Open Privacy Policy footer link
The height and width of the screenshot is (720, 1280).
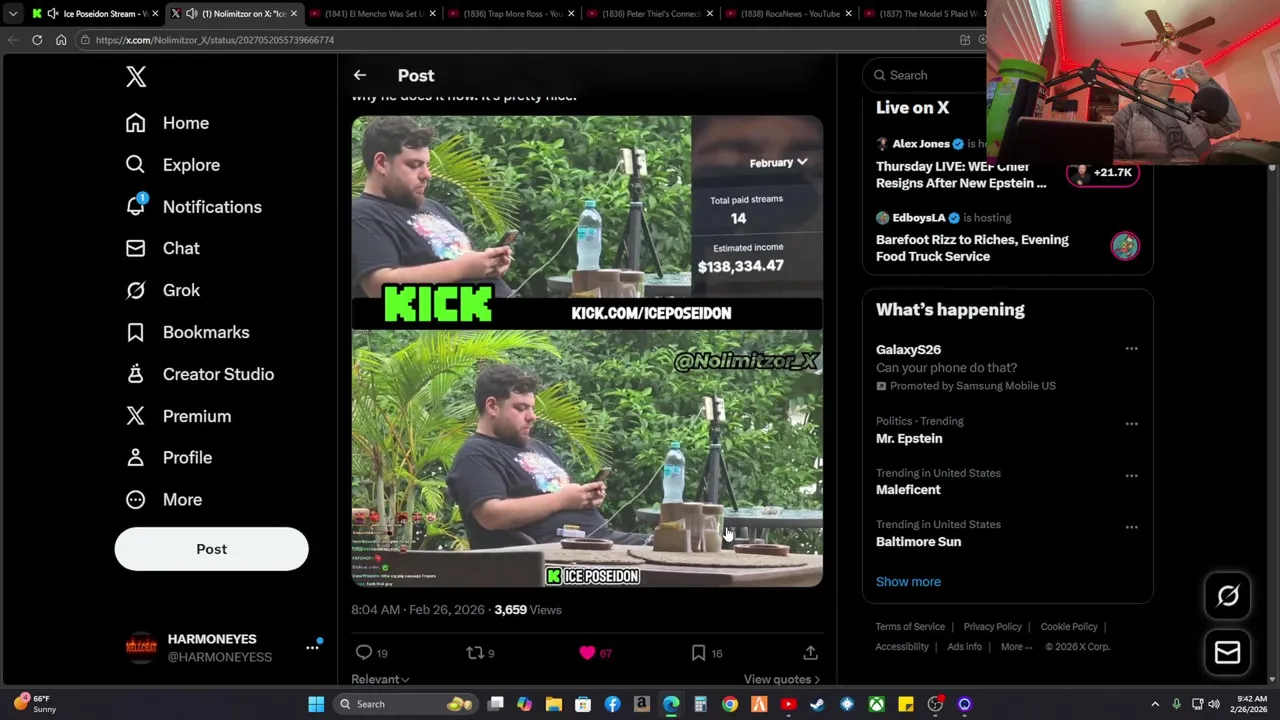992,627
